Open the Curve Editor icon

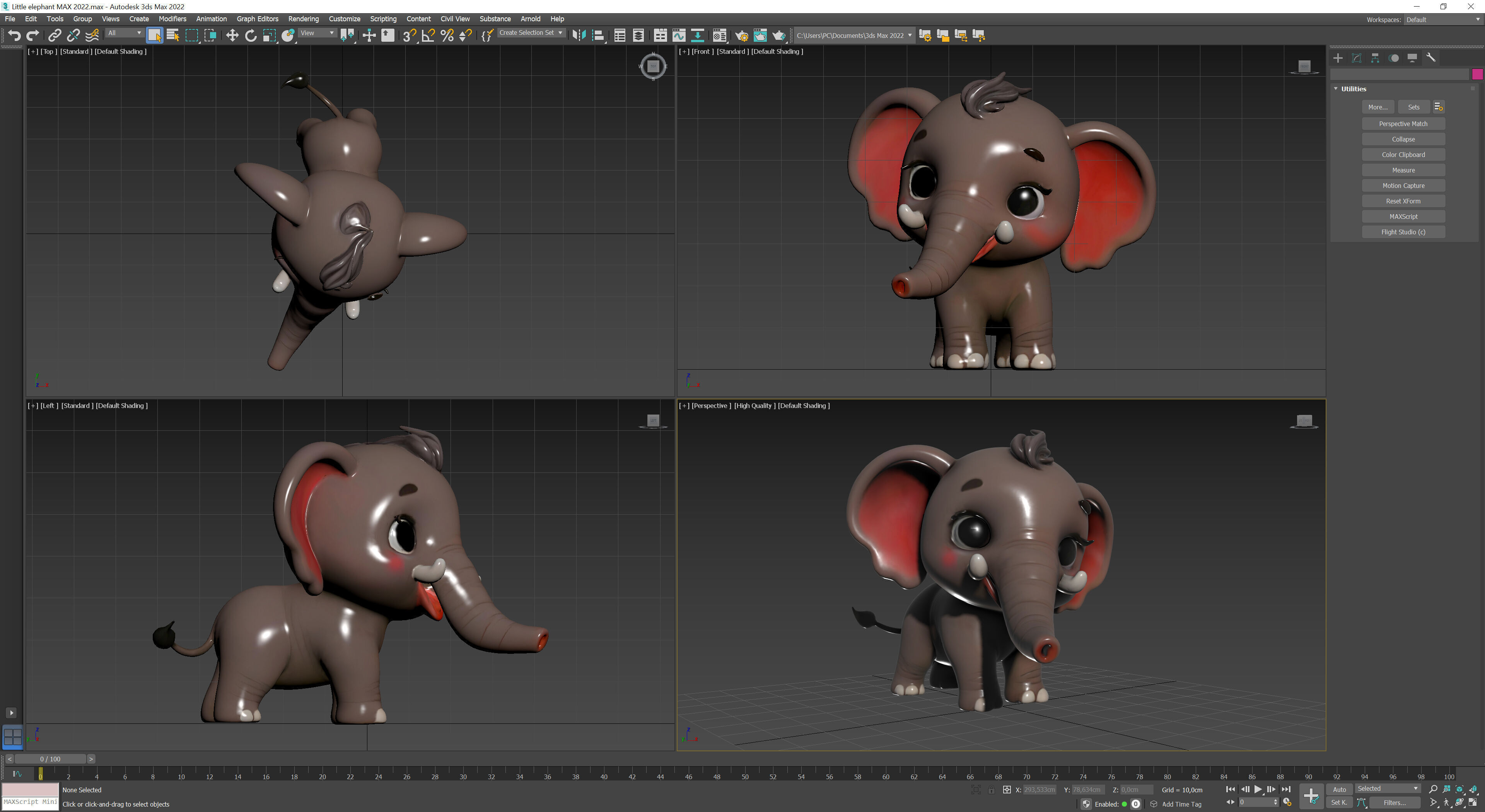[x=679, y=36]
